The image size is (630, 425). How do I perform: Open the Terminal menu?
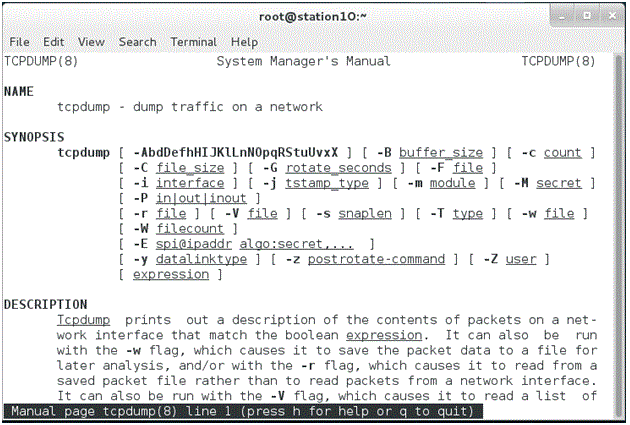pyautogui.click(x=194, y=42)
